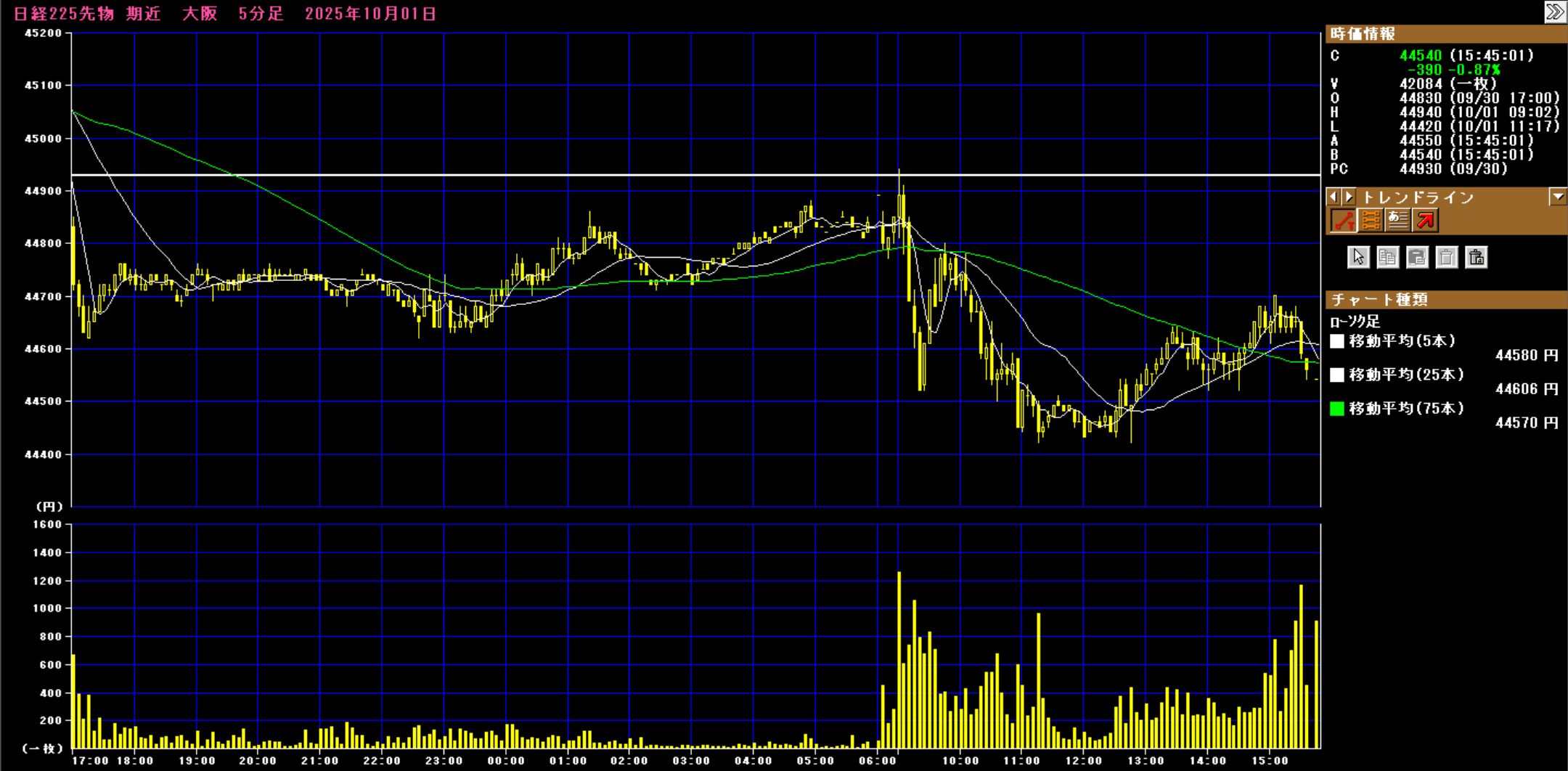Viewport: 1568px width, 771px height.
Task: Click the 移動平均(25本) white color box
Action: click(1337, 375)
